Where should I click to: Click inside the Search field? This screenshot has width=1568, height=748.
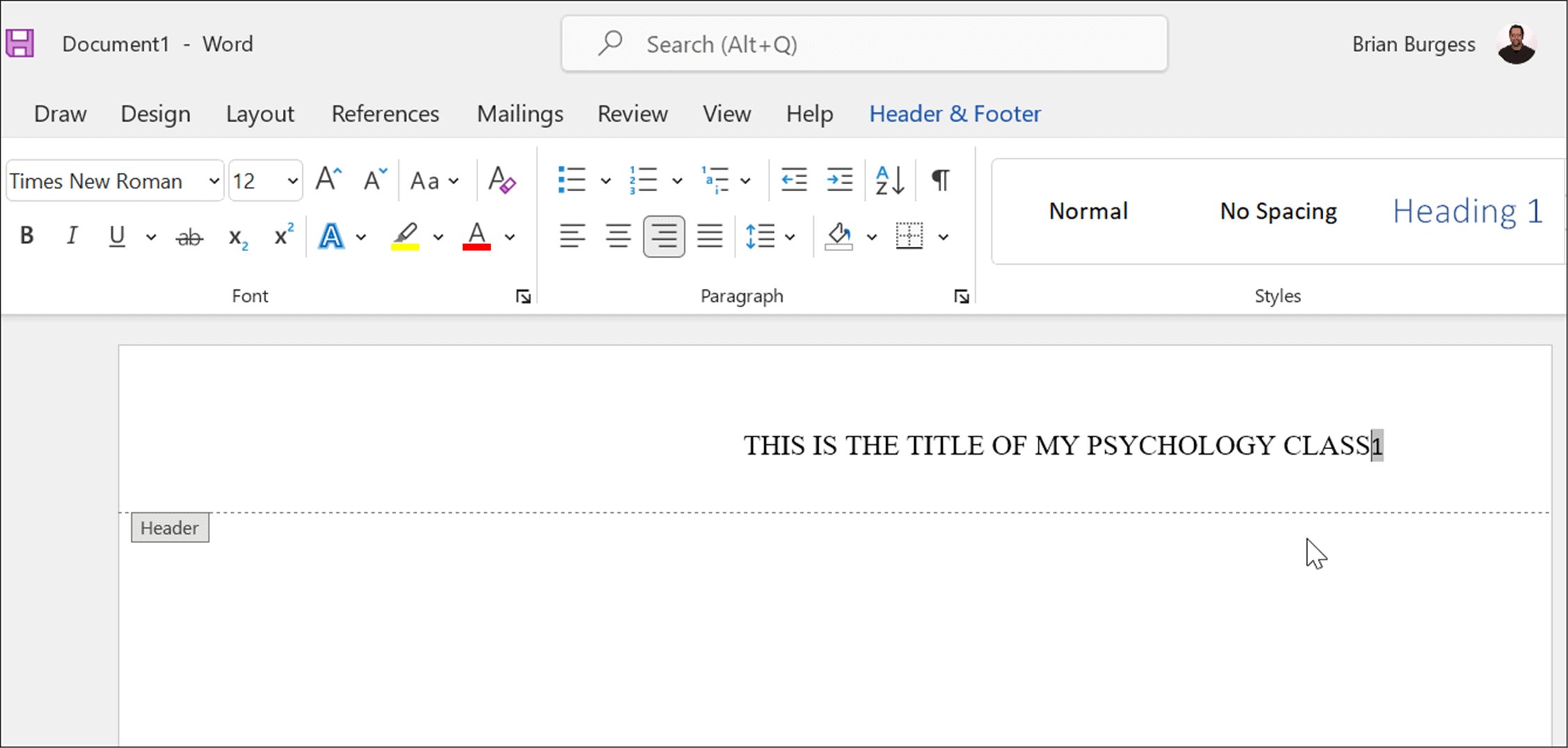862,43
